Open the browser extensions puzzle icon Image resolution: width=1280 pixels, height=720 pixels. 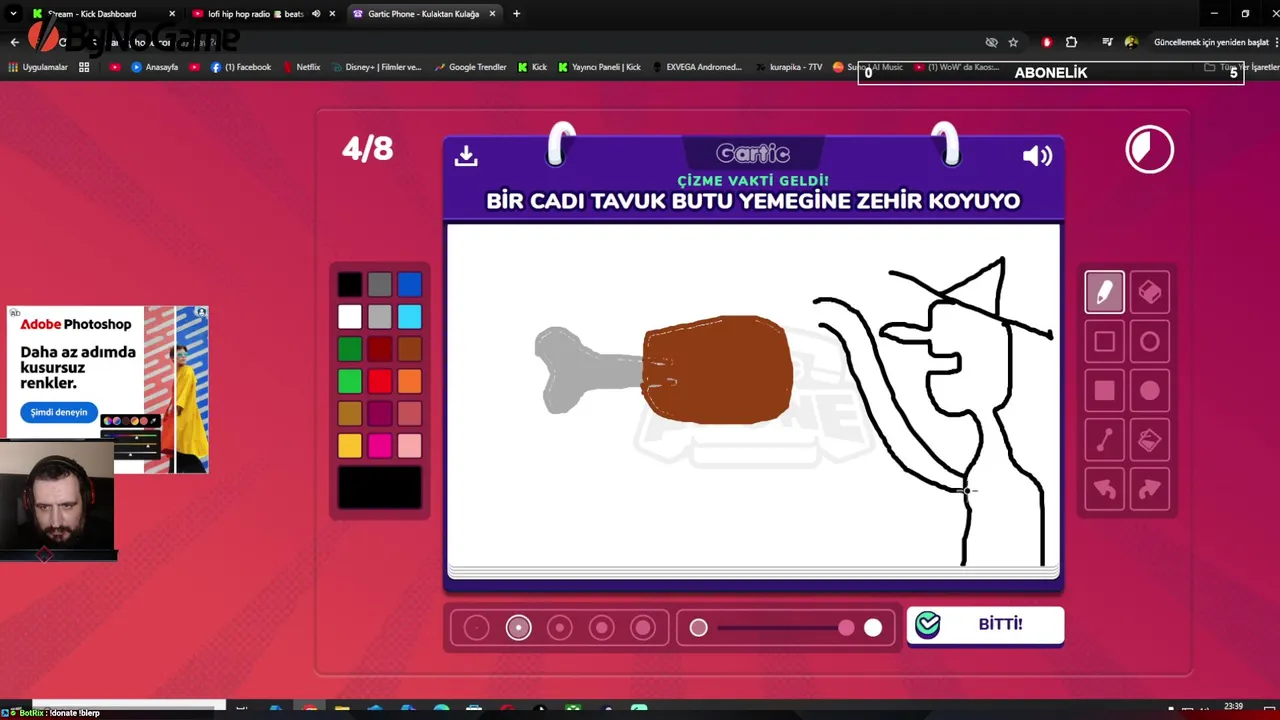[x=1071, y=42]
